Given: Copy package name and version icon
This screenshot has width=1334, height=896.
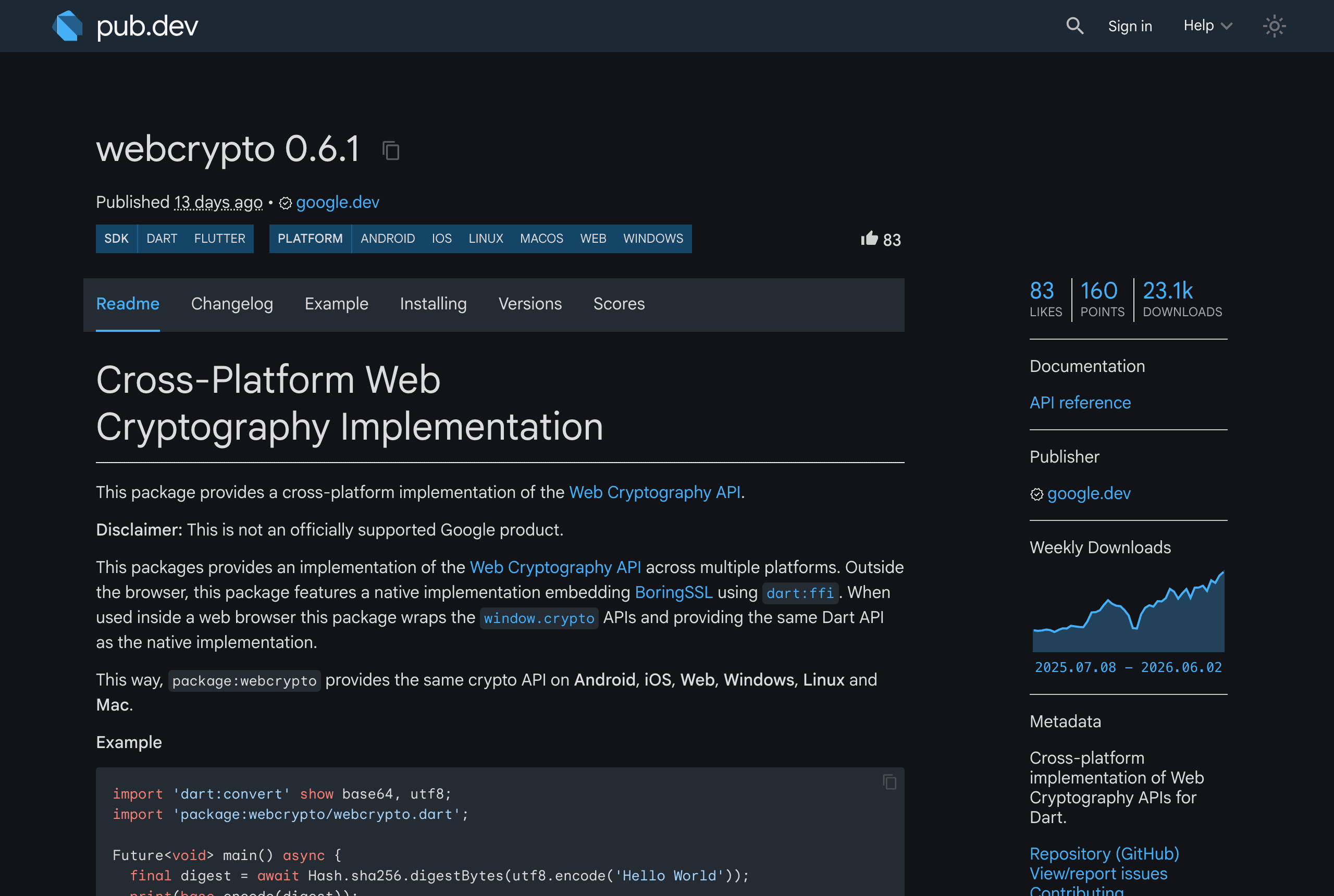Looking at the screenshot, I should coord(391,150).
